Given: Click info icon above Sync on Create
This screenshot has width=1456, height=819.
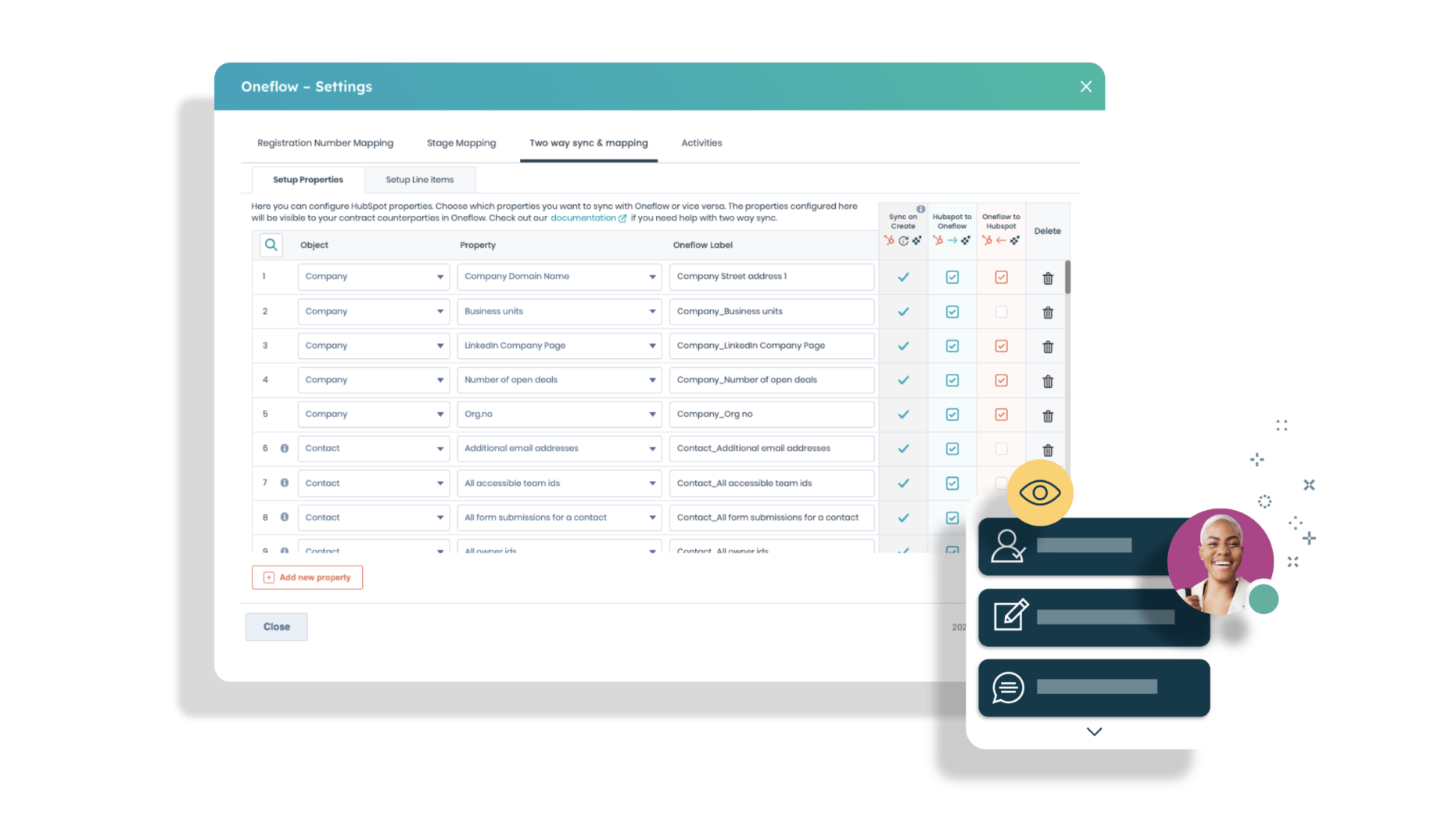Looking at the screenshot, I should (x=921, y=209).
